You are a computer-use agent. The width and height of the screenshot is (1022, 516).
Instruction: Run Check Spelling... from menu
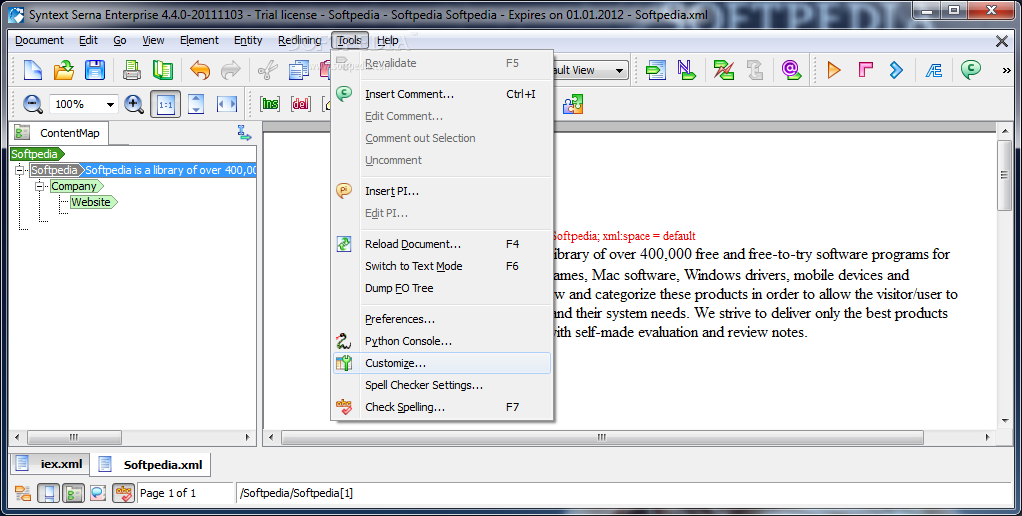click(x=442, y=407)
